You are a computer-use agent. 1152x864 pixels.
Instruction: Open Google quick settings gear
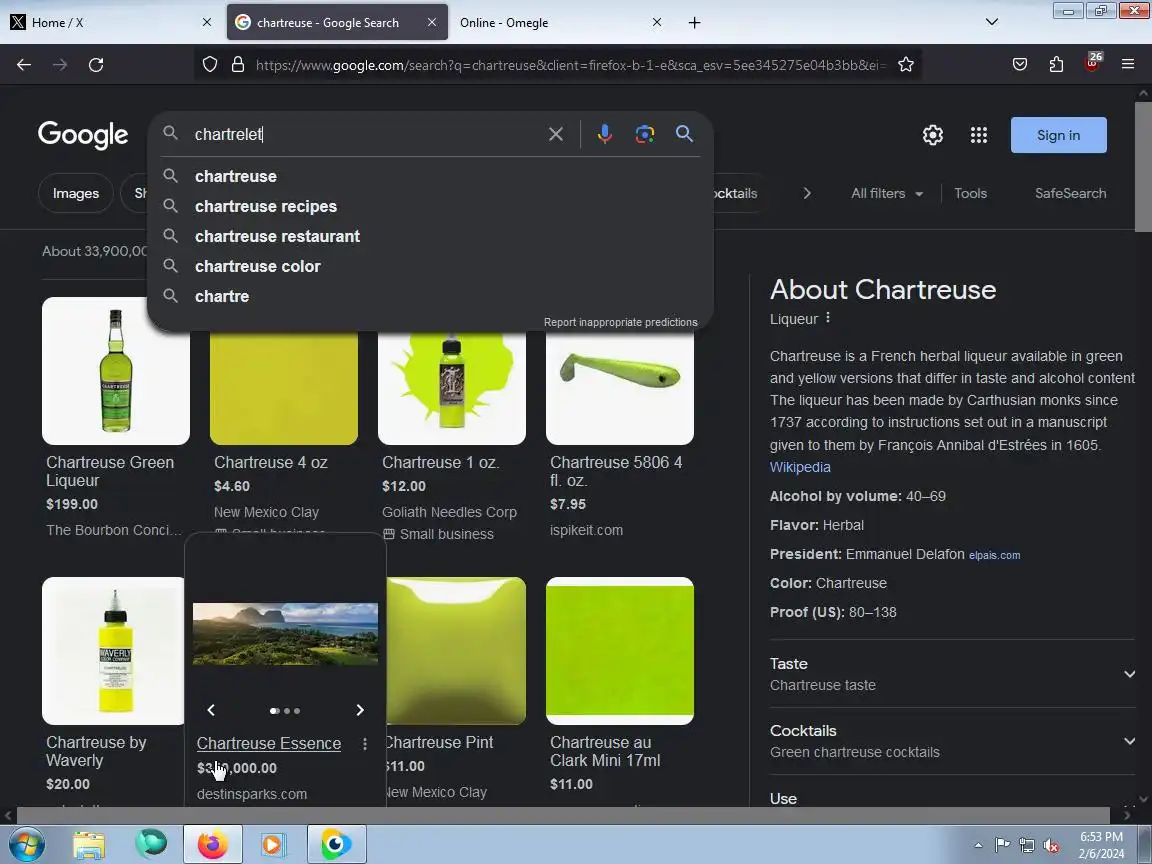(933, 135)
